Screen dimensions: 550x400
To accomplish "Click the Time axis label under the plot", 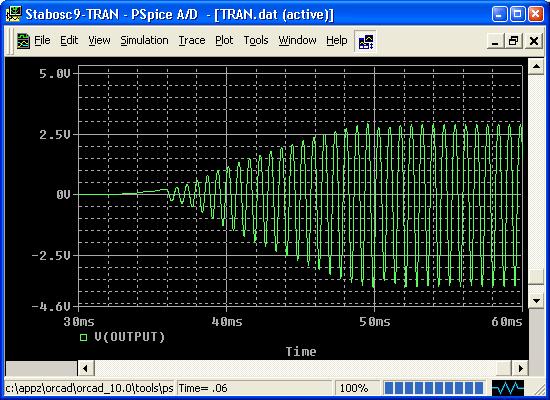I will 301,352.
